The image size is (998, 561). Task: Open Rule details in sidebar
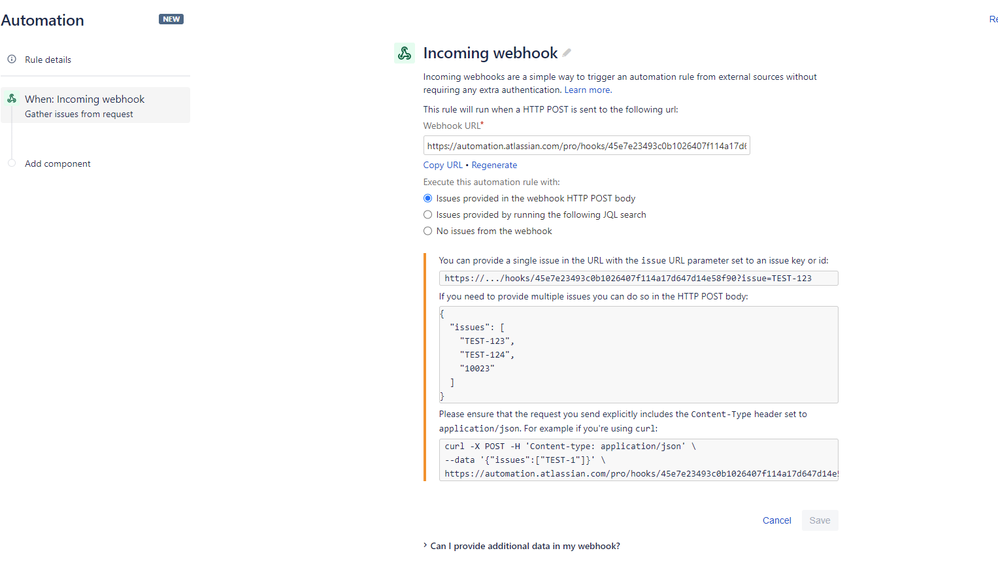(x=48, y=60)
